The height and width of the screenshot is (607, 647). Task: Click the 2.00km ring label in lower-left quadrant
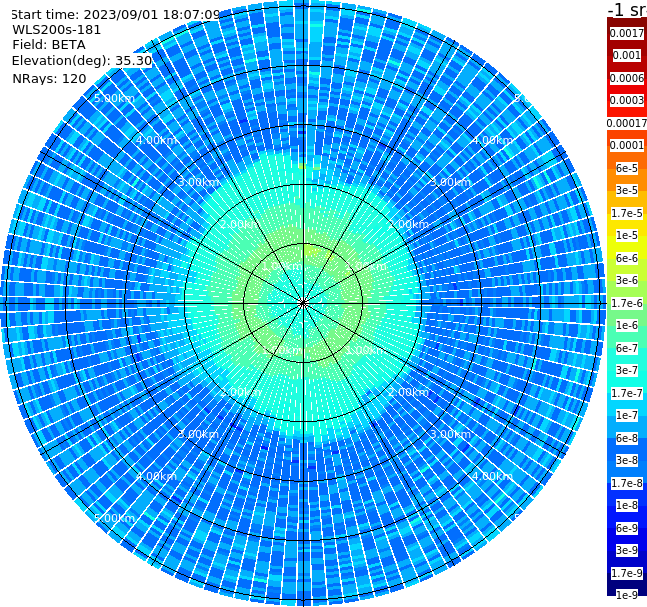pyautogui.click(x=241, y=392)
